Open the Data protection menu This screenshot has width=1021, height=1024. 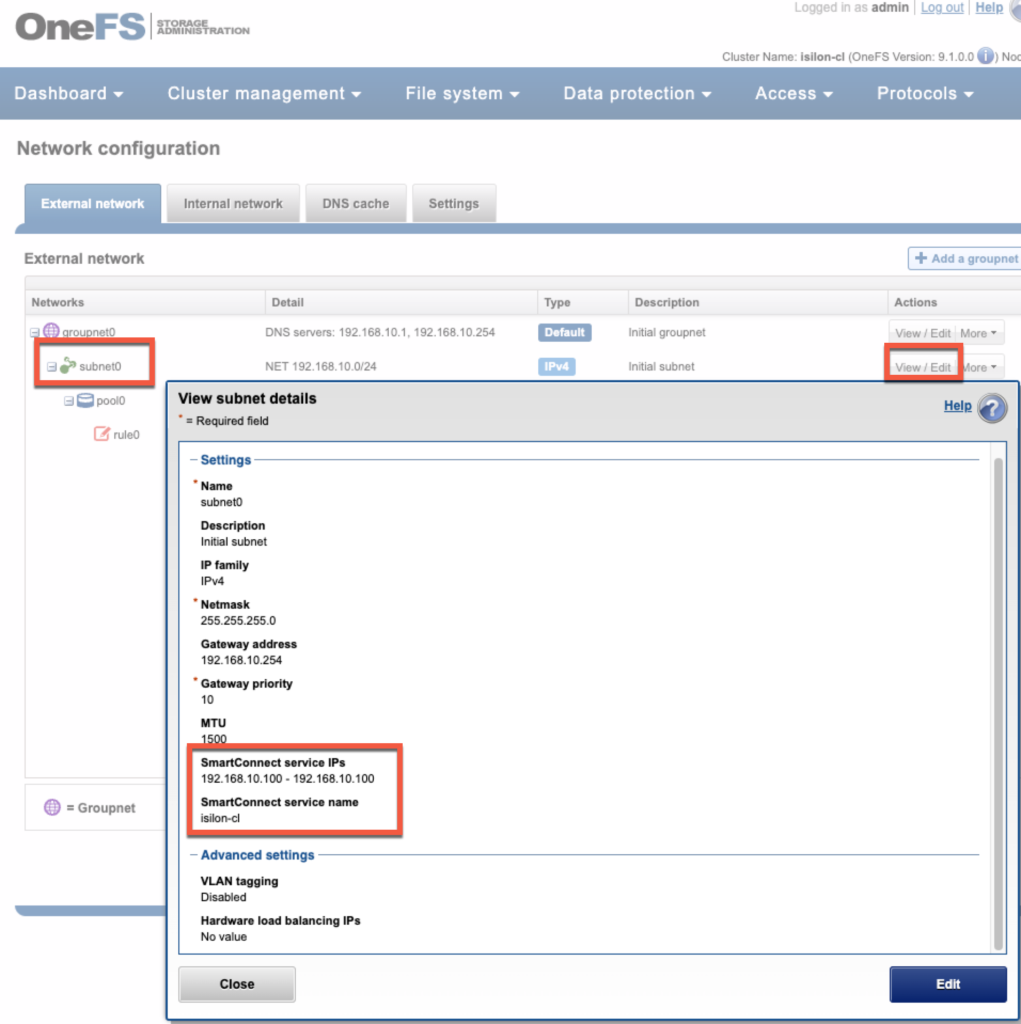tap(637, 93)
